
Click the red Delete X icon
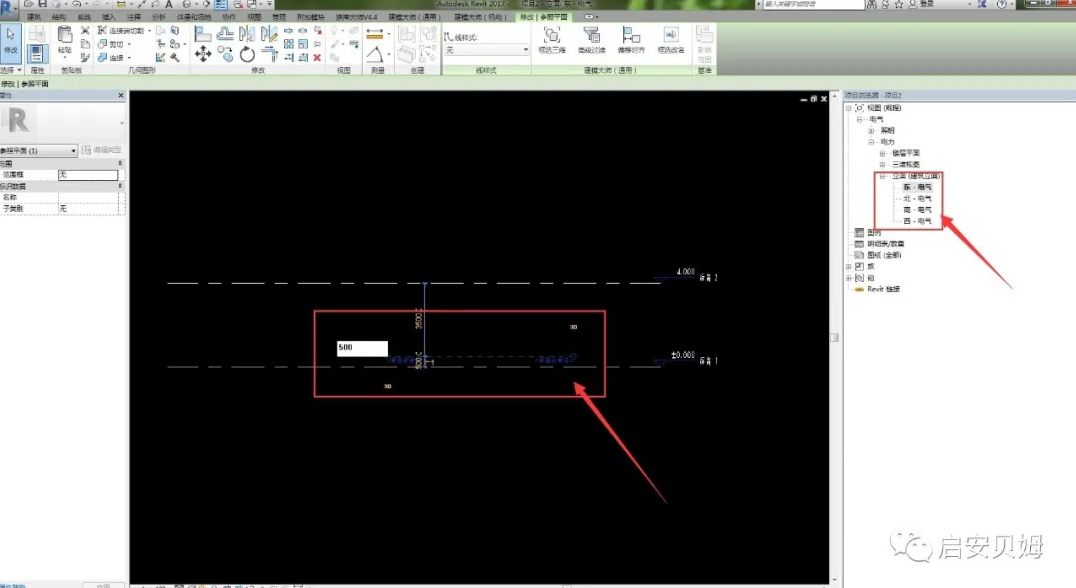click(317, 58)
